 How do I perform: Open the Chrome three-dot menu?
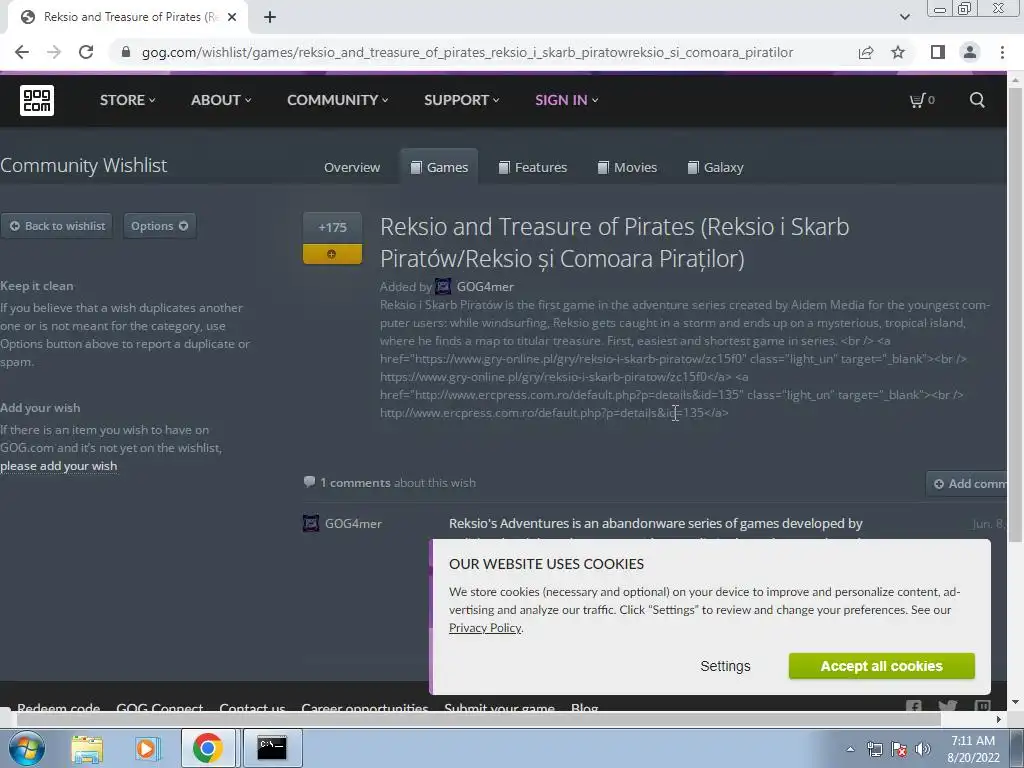pos(1002,52)
